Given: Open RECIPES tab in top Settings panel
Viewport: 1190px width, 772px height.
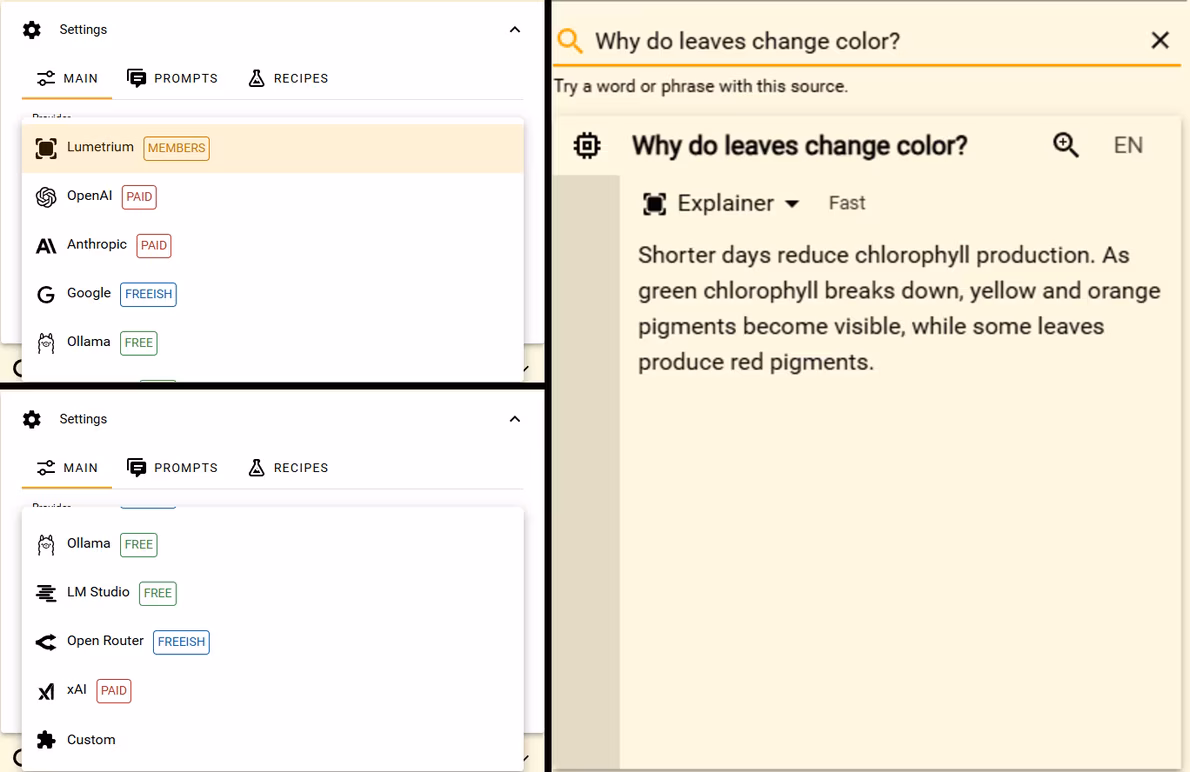Looking at the screenshot, I should tap(288, 78).
